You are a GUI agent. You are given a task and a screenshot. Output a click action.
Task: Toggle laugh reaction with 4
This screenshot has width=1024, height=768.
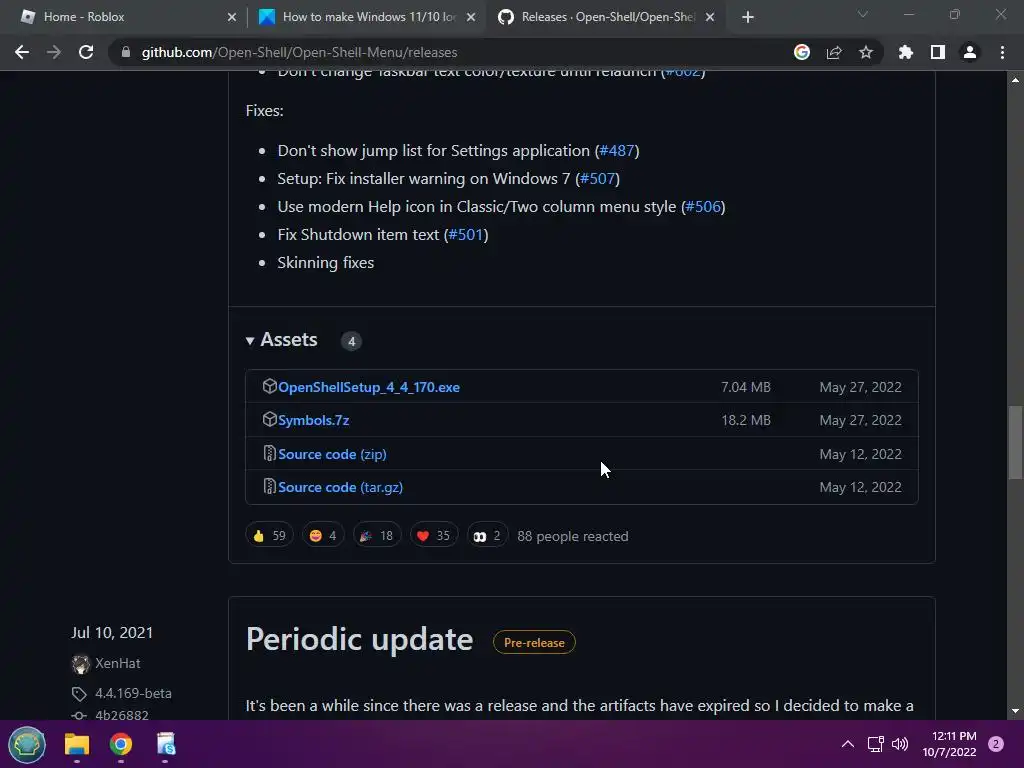pos(323,536)
